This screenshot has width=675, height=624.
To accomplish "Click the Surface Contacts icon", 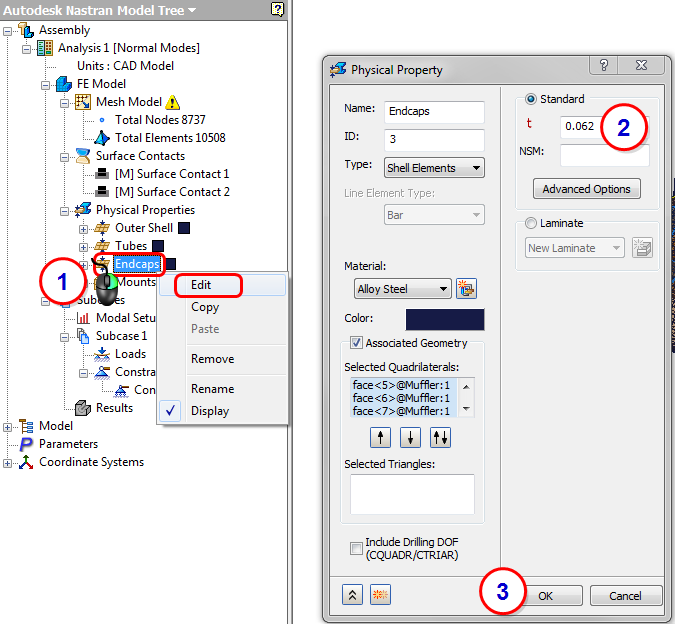I will (x=83, y=156).
